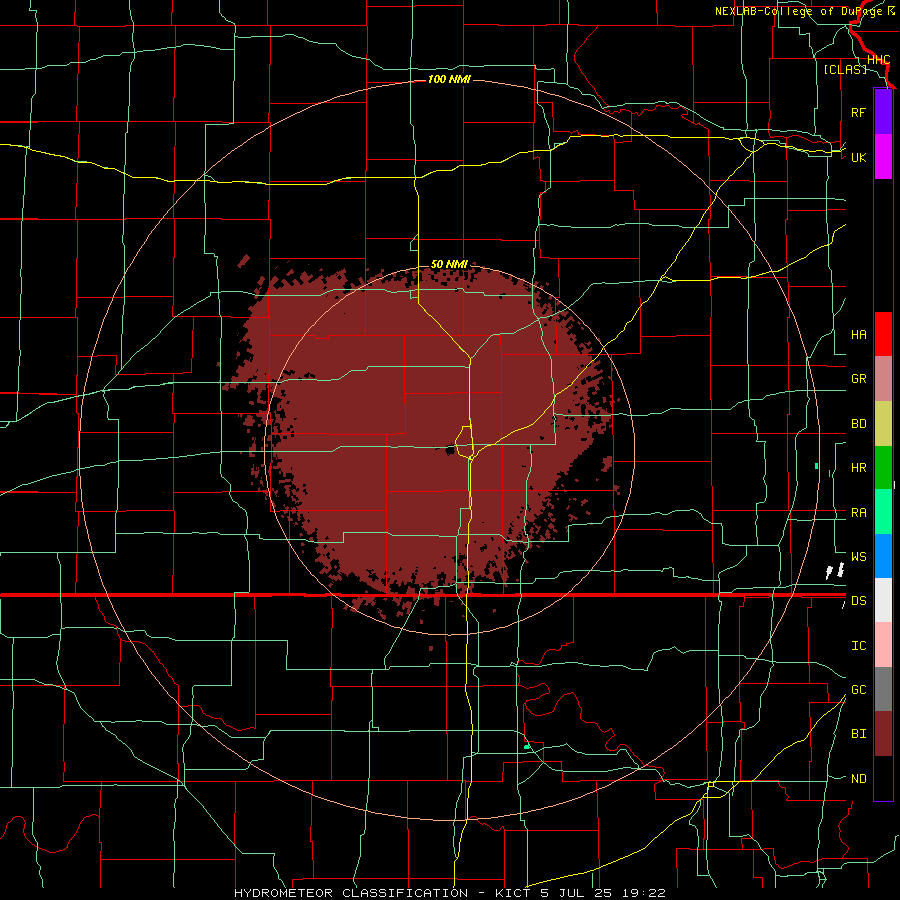Click the purple RF color swatch
Image resolution: width=900 pixels, height=900 pixels.
point(883,112)
